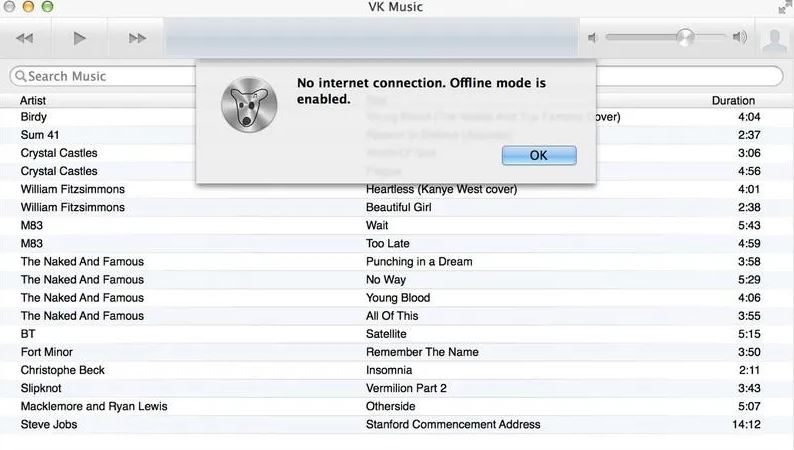Viewport: 794px width, 450px height.
Task: Select the Crystal Castles row lasting 3:06
Action: 397,153
